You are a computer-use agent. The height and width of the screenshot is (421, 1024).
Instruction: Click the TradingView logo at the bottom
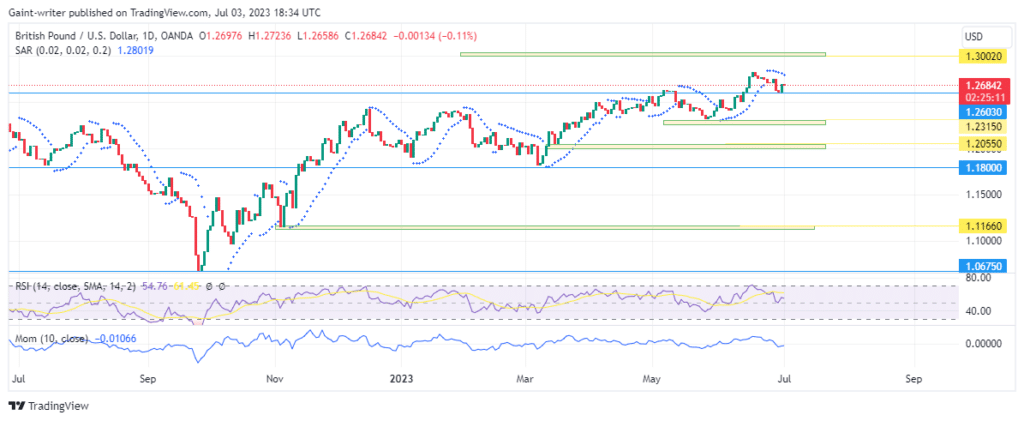48,406
